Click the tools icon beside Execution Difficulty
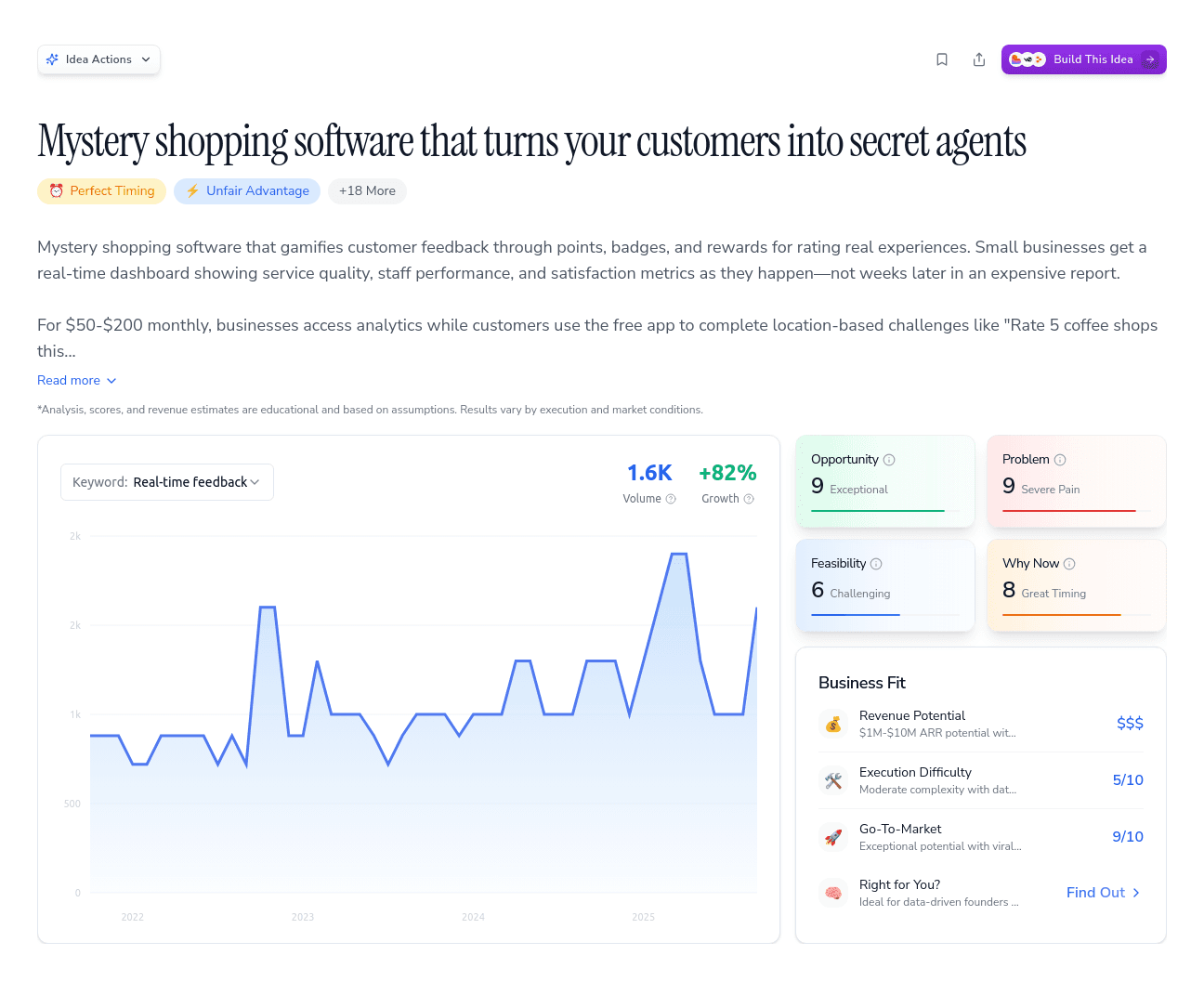The image size is (1204, 981). point(833,780)
